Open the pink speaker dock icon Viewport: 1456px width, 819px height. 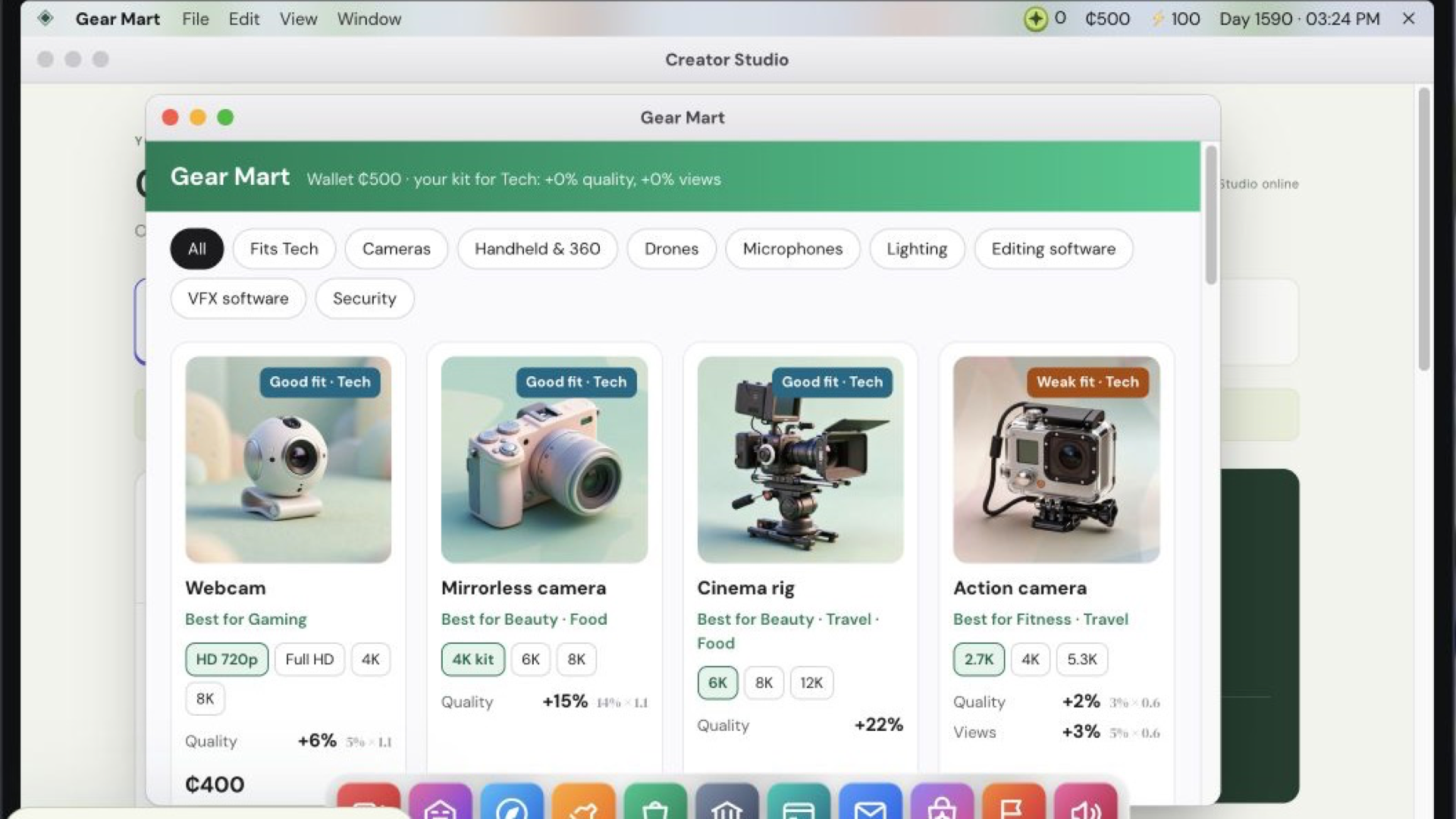1085,802
